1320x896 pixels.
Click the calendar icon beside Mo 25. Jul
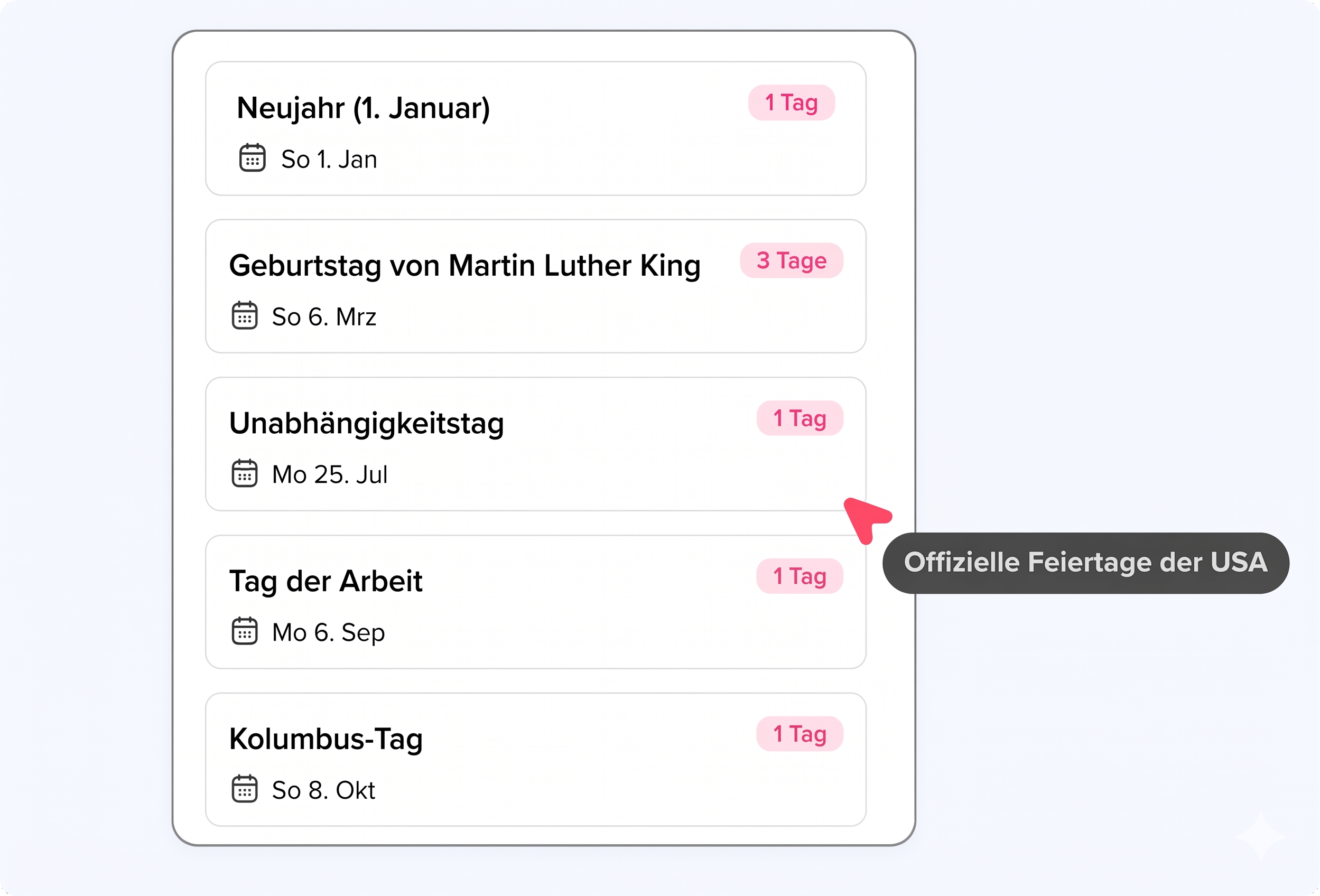click(244, 473)
